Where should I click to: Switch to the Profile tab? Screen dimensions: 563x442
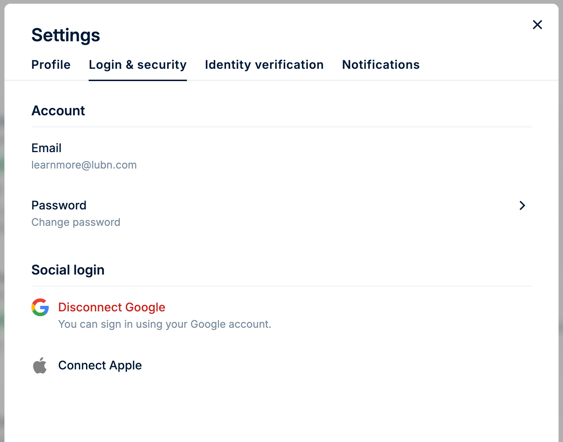tap(51, 65)
